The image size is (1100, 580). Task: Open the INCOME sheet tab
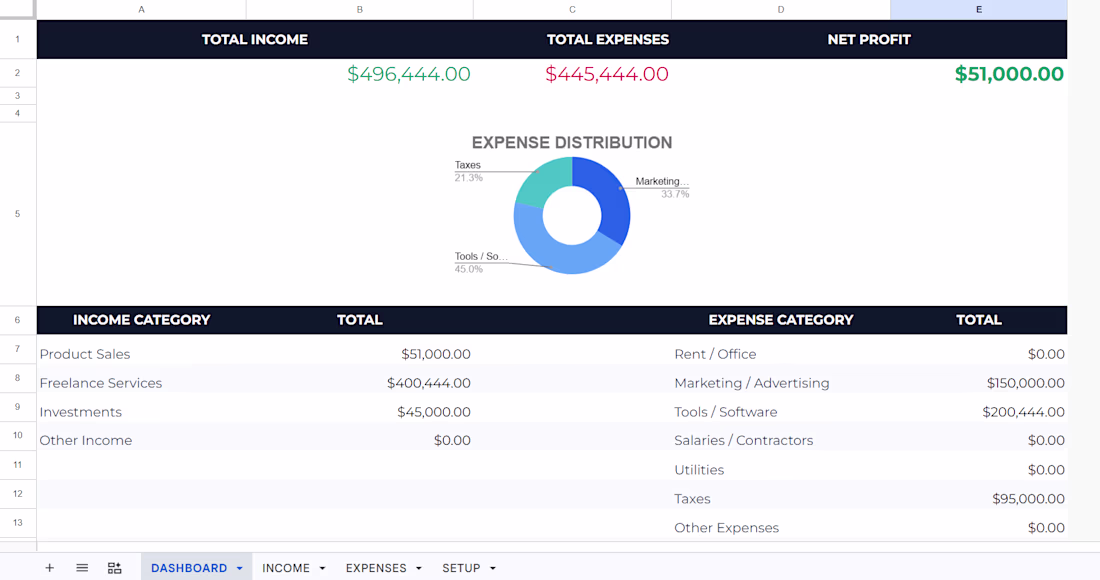[286, 567]
